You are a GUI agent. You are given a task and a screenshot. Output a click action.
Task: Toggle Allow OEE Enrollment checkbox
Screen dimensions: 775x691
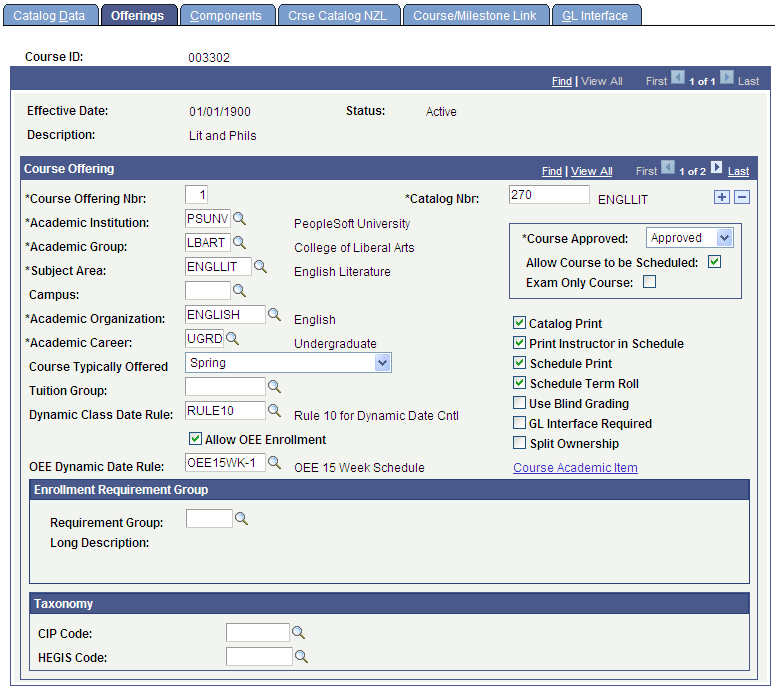point(195,438)
